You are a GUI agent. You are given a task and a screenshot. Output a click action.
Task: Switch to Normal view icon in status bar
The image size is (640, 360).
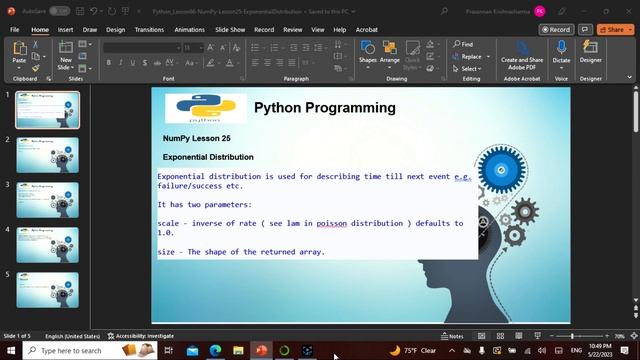[x=482, y=336]
